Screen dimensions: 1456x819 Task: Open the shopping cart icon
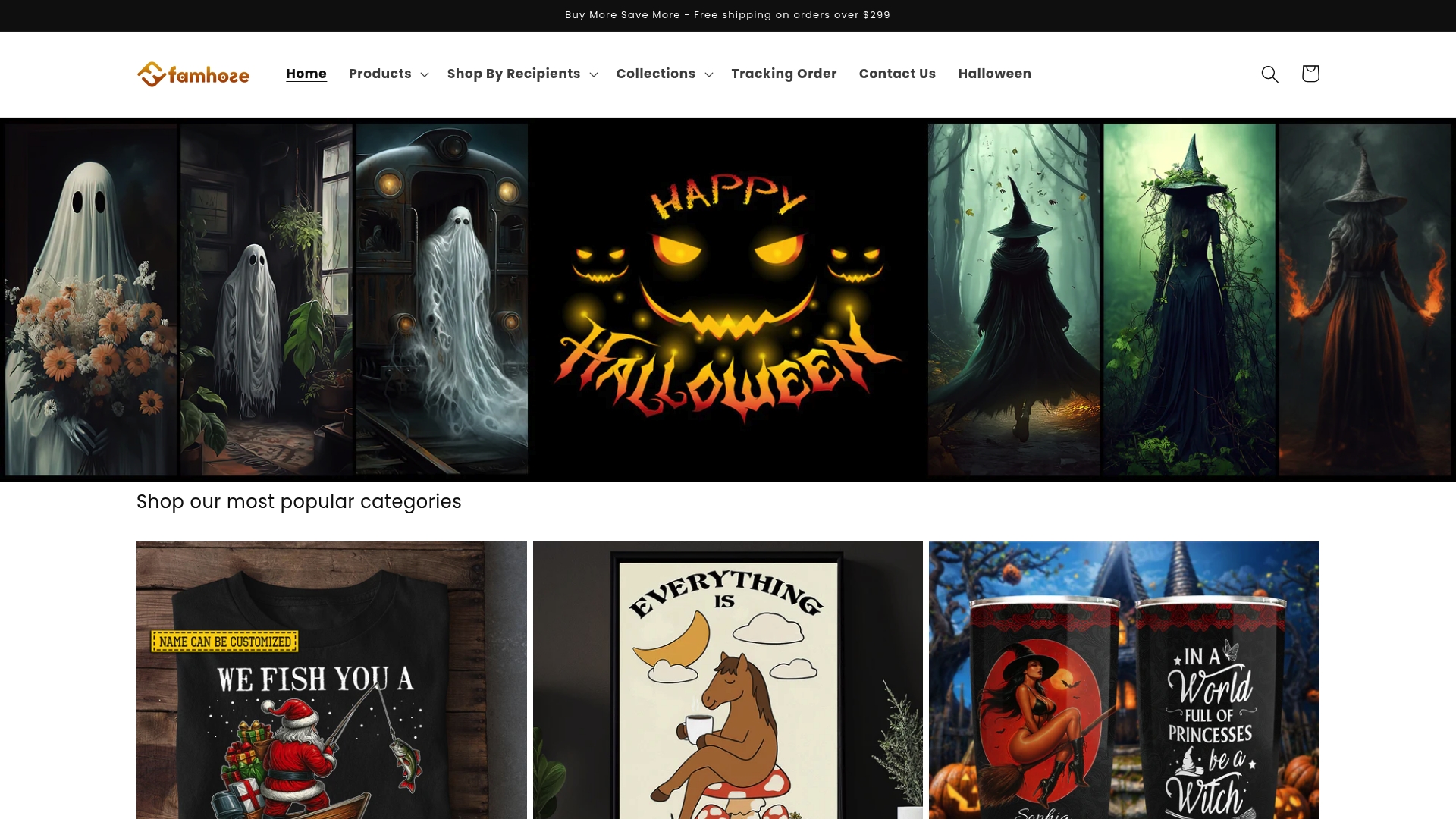[1310, 74]
